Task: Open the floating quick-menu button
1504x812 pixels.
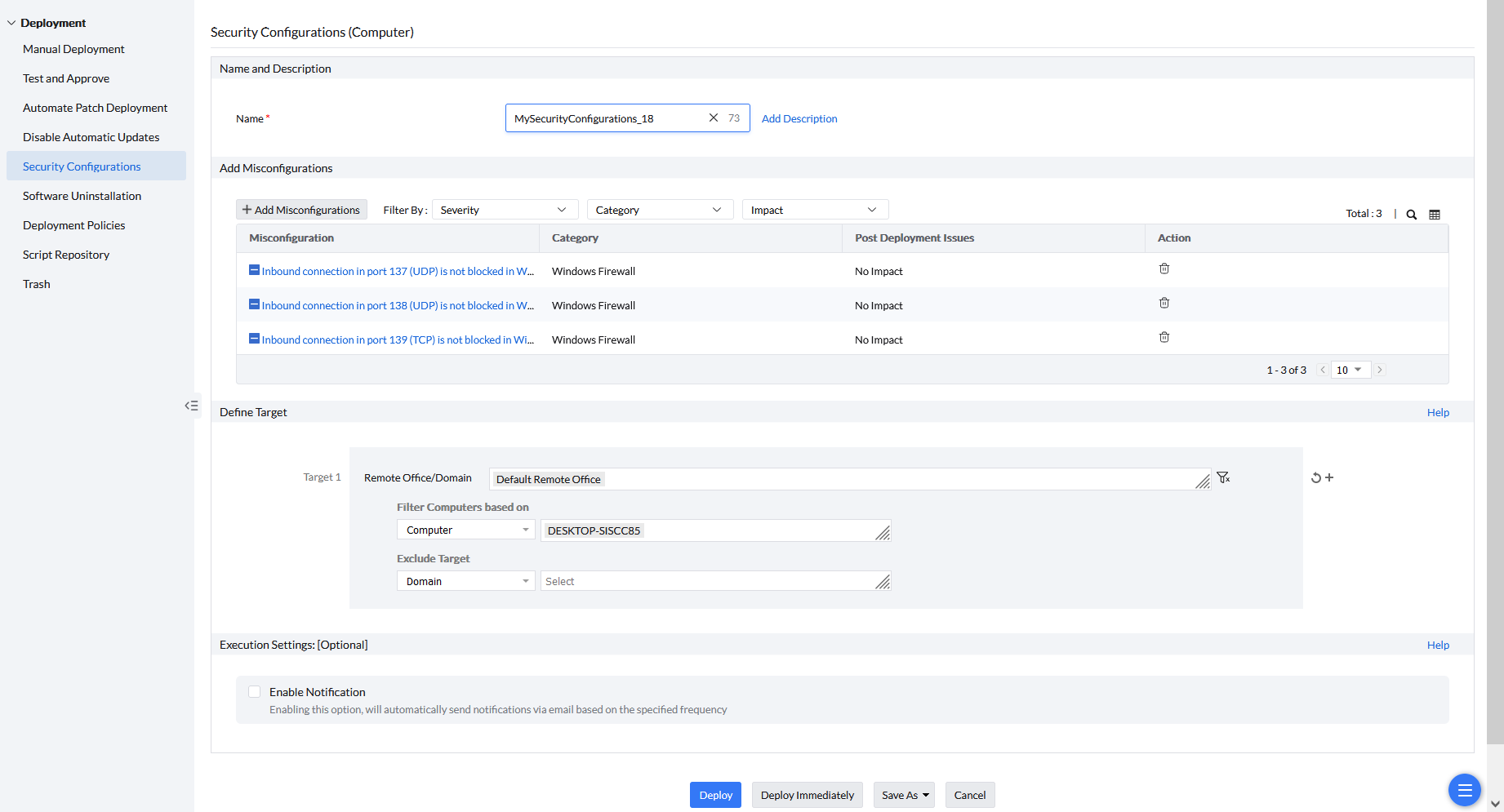Action: coord(1464,789)
